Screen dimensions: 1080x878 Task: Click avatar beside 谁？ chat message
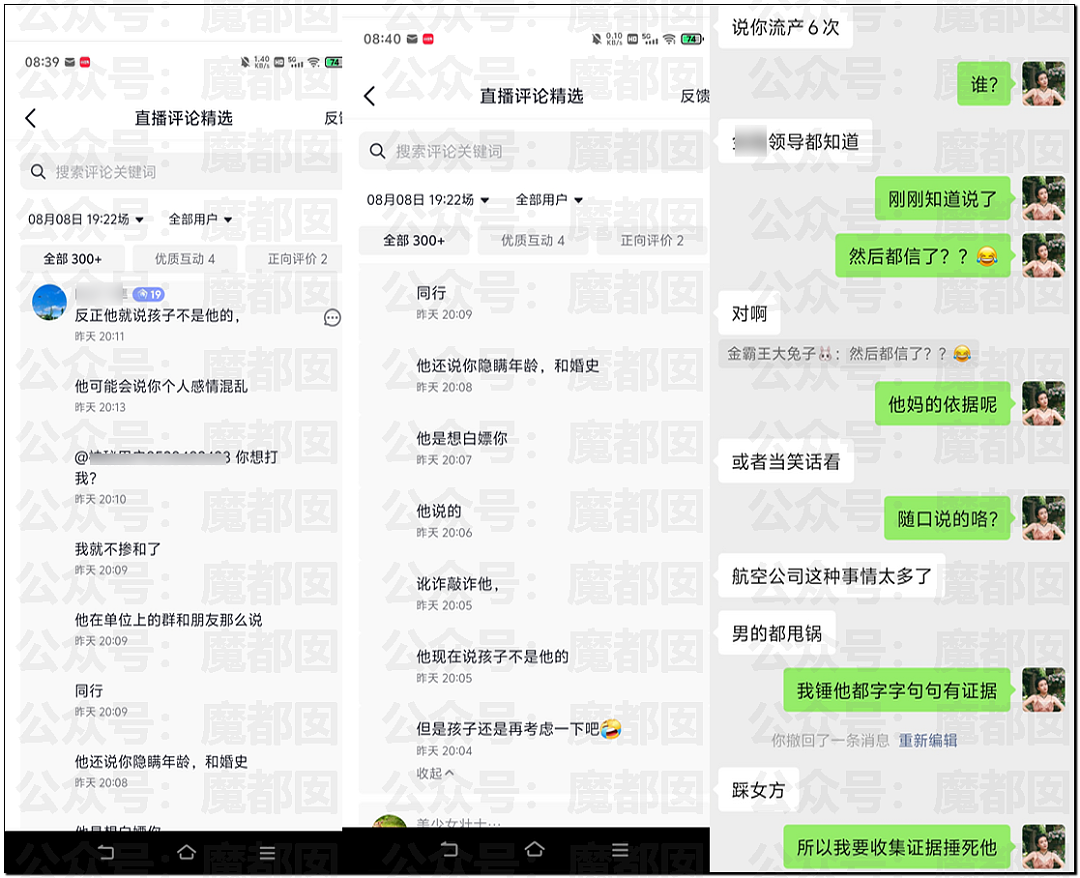tap(1043, 83)
